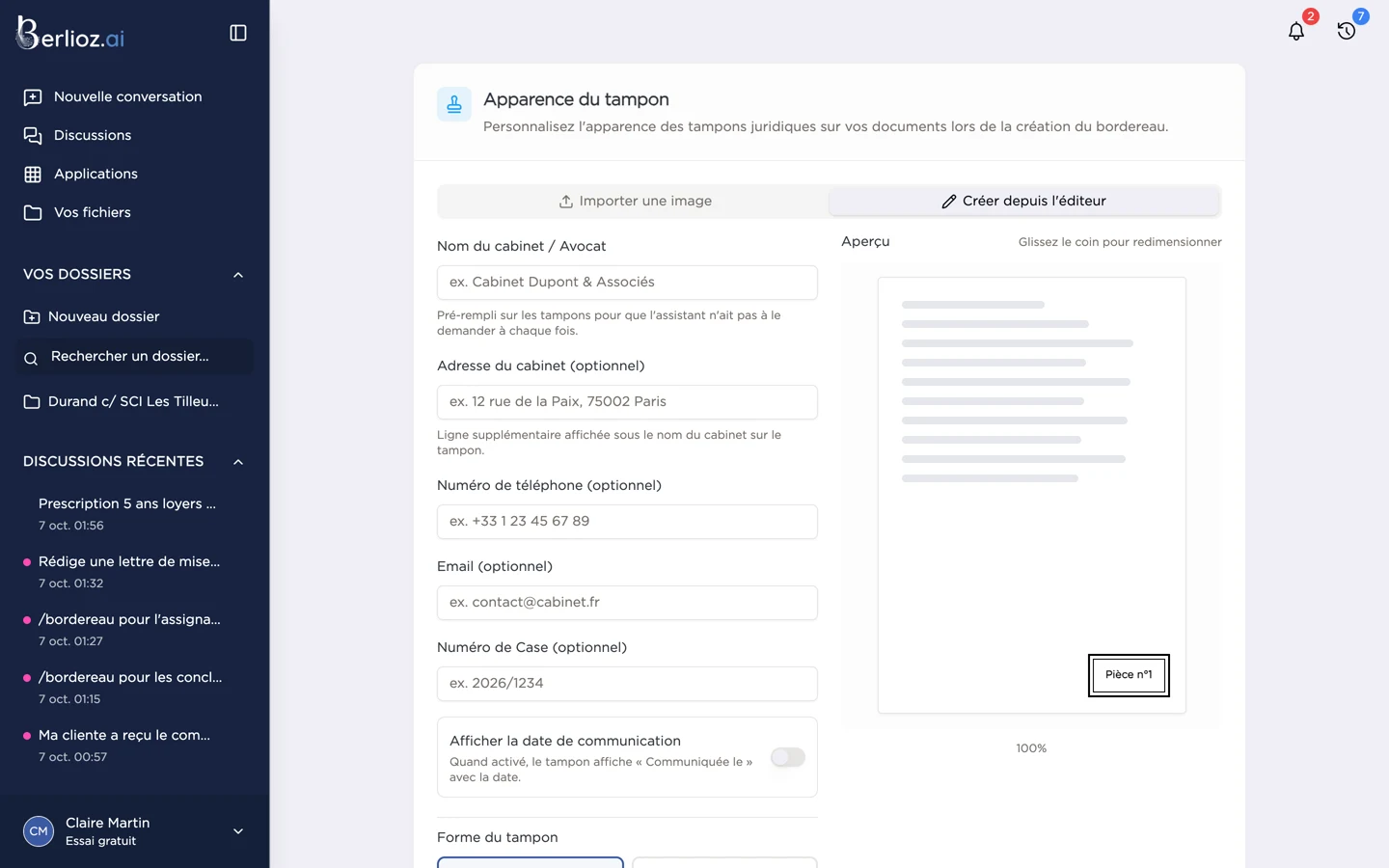Open the history clock icon
Viewport: 1389px width, 868px height.
(1347, 31)
